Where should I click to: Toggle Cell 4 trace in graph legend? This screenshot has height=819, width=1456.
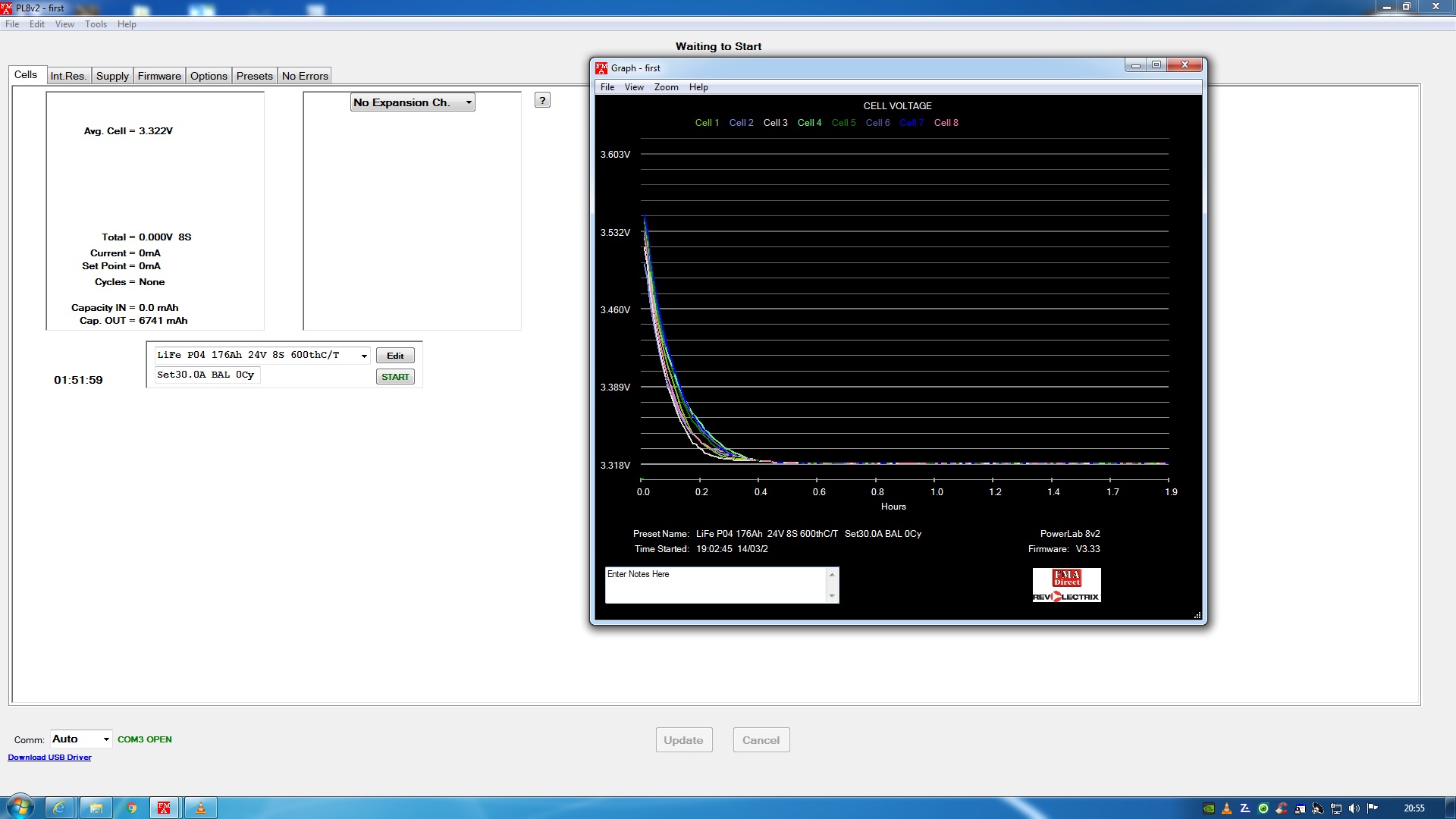[809, 123]
